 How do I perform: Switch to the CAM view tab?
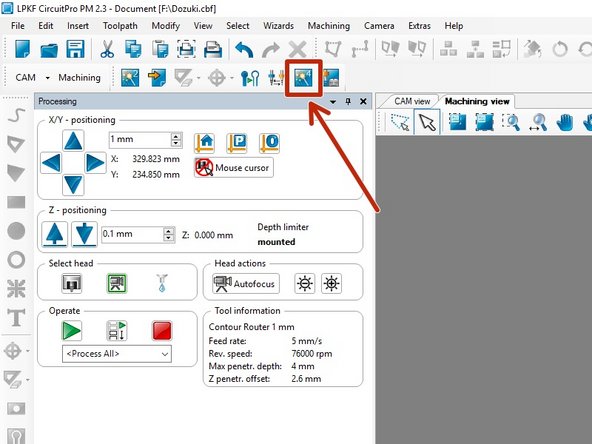coord(412,101)
